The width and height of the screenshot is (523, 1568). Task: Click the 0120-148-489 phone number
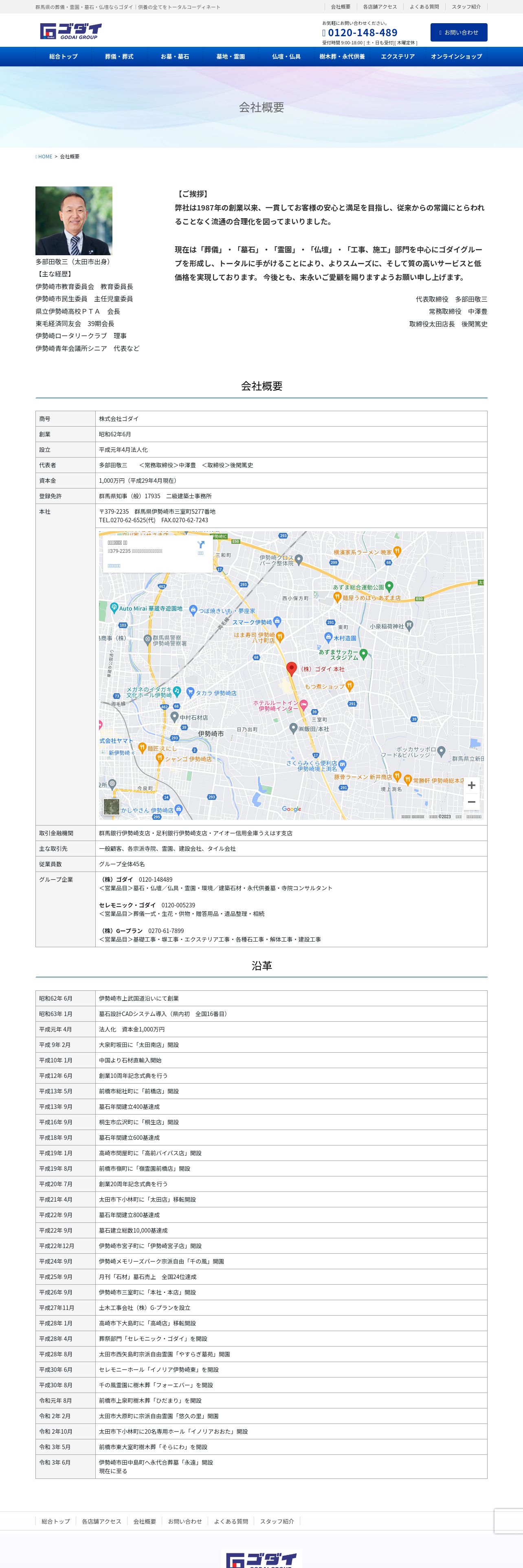click(362, 33)
